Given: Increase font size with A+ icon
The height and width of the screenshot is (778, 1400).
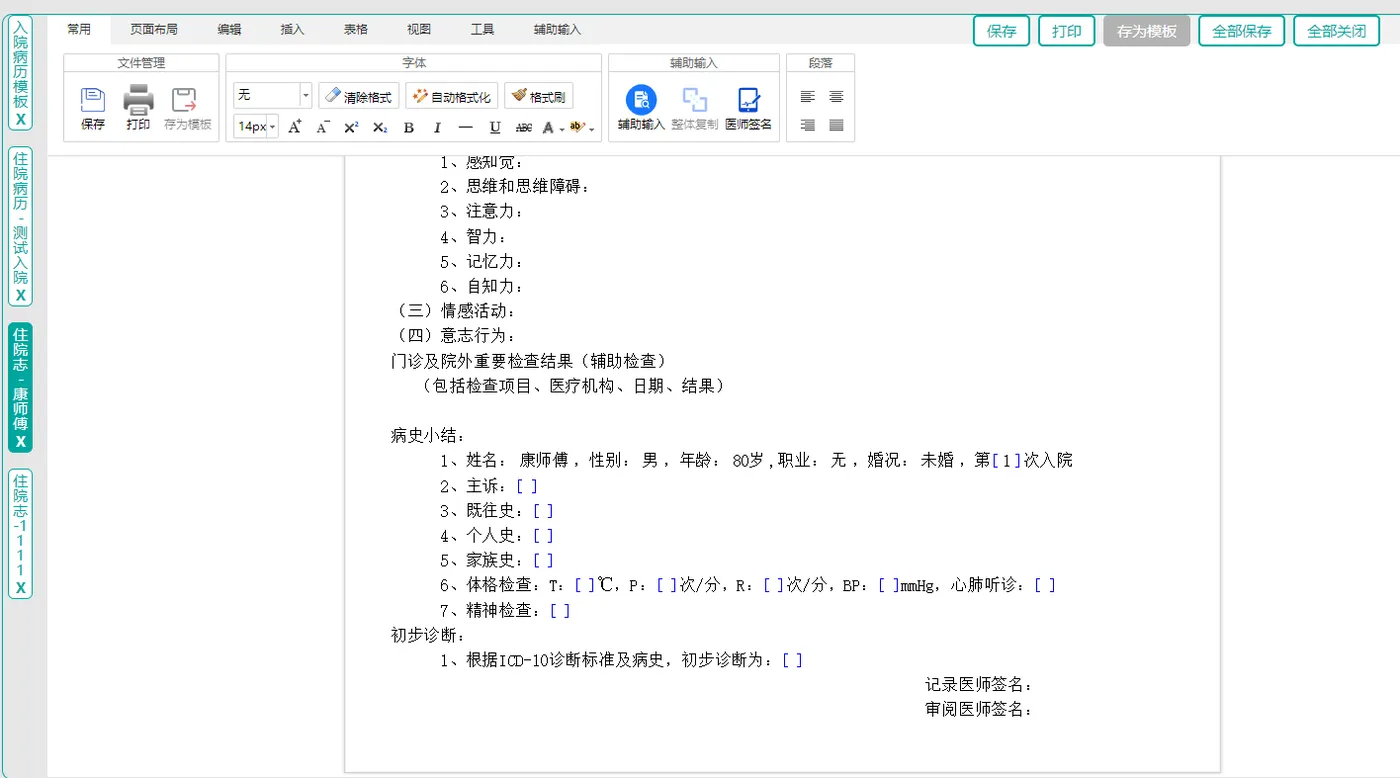Looking at the screenshot, I should click(295, 127).
